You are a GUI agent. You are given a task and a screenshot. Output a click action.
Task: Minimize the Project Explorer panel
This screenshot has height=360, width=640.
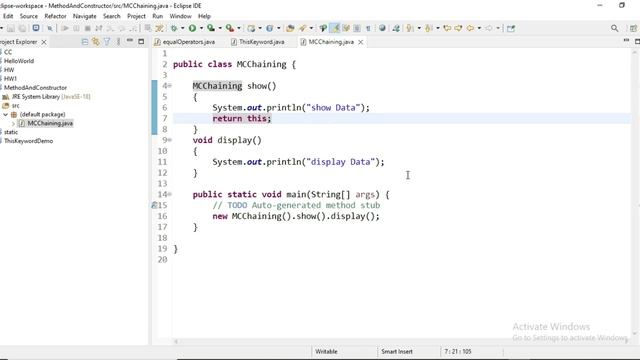click(130, 41)
